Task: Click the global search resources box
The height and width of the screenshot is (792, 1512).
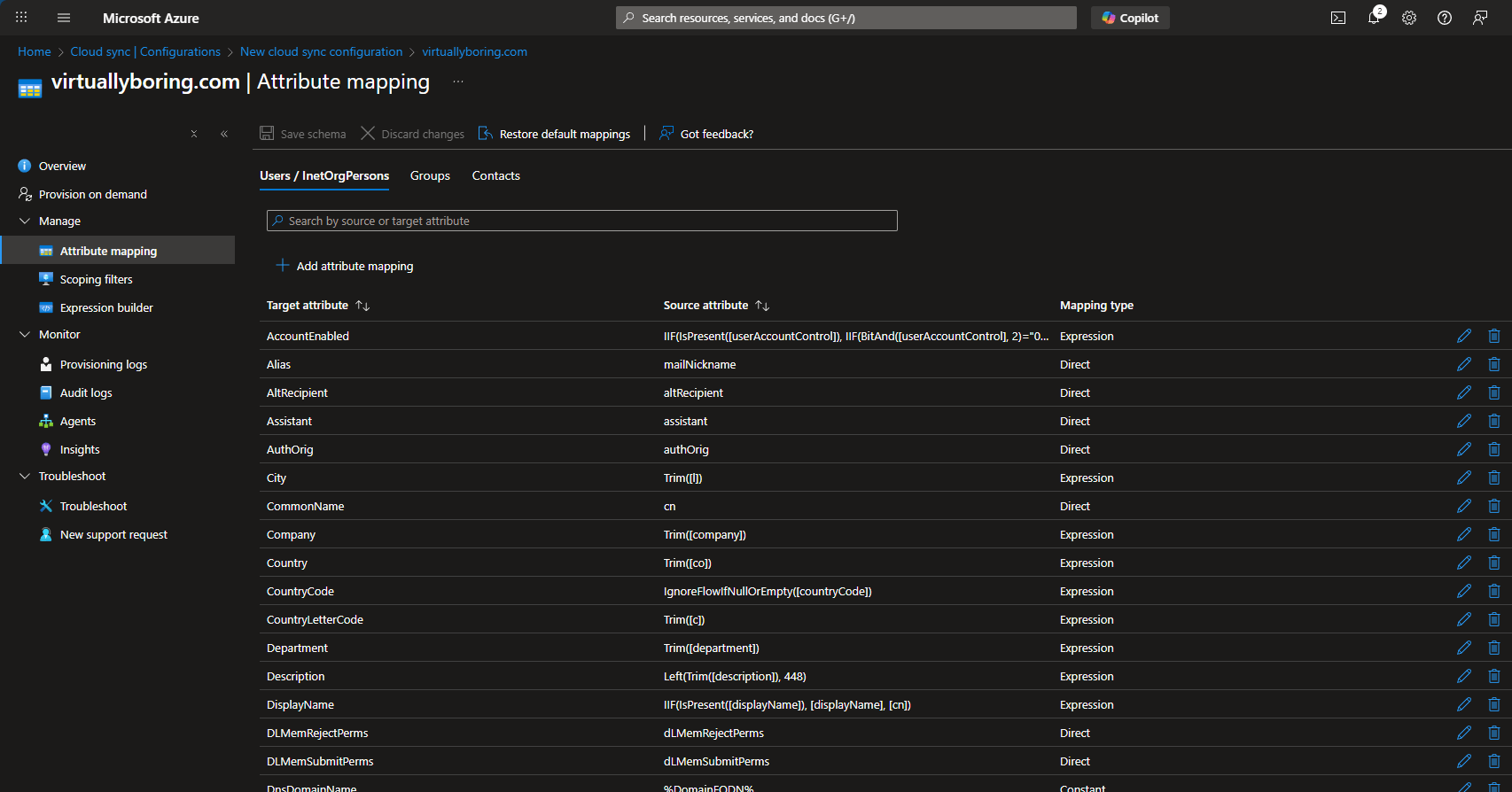Action: tap(846, 18)
